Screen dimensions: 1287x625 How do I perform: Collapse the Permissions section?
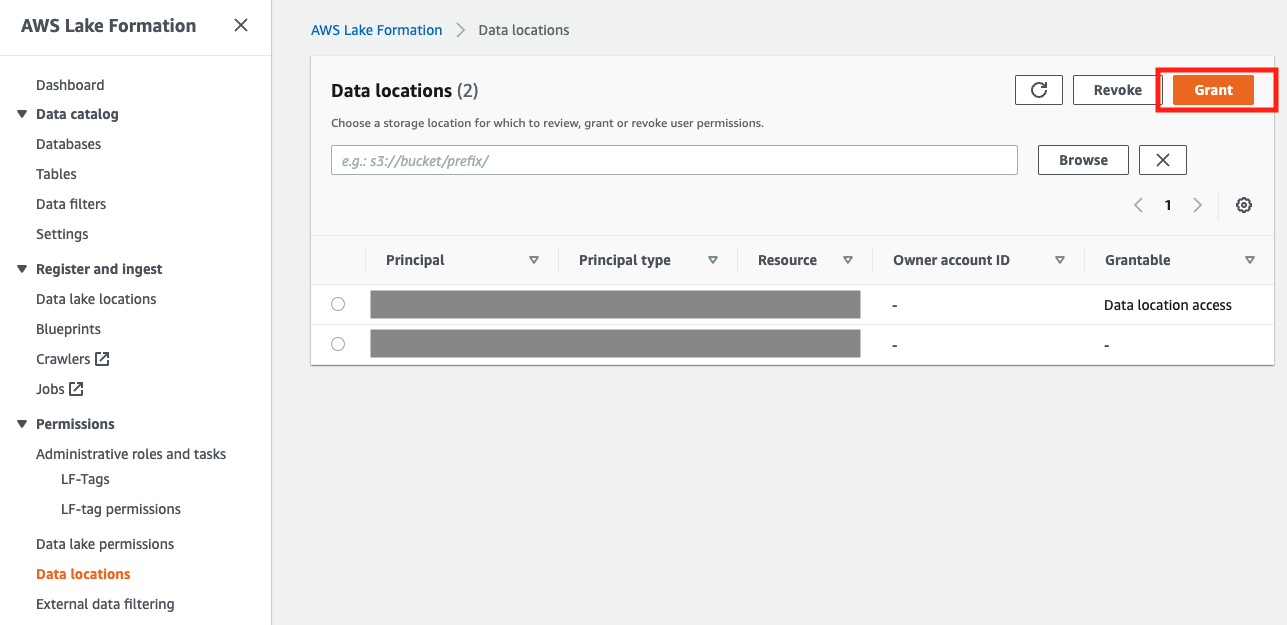coord(22,424)
